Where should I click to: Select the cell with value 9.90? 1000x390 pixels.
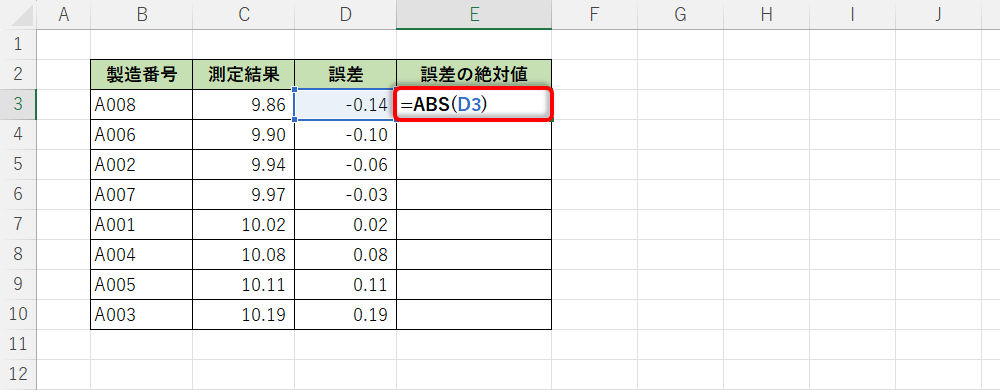pyautogui.click(x=243, y=134)
